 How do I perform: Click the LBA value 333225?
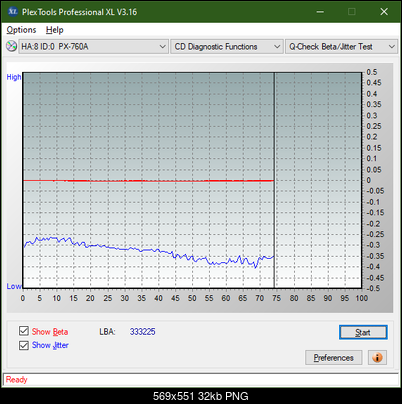tap(143, 332)
